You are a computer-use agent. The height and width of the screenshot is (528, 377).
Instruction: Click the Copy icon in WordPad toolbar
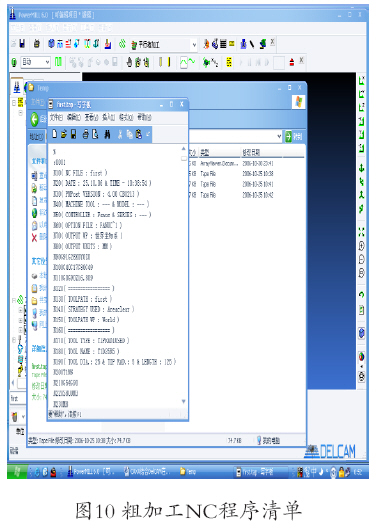click(x=129, y=134)
